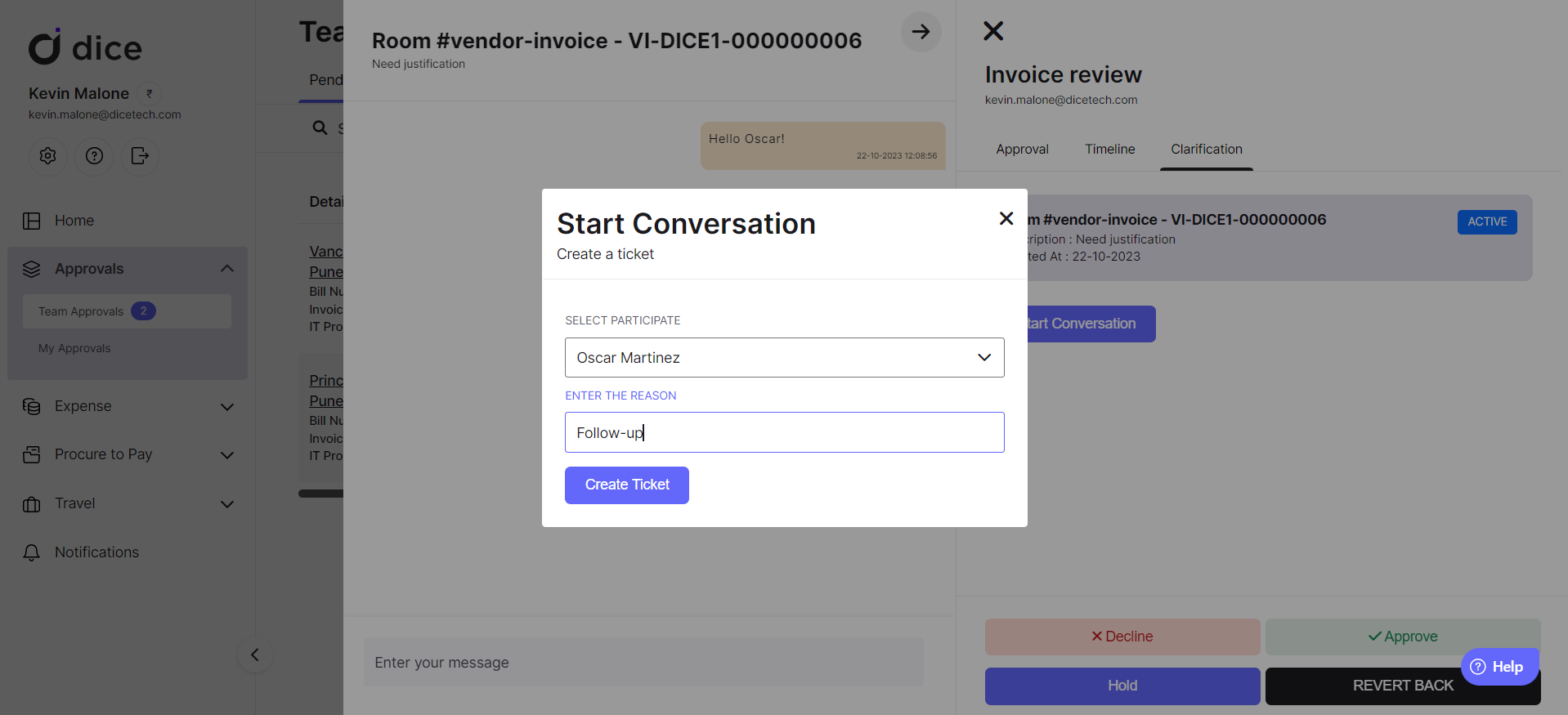Viewport: 1568px width, 715px height.
Task: Expand the Travel menu chevron
Action: click(227, 504)
